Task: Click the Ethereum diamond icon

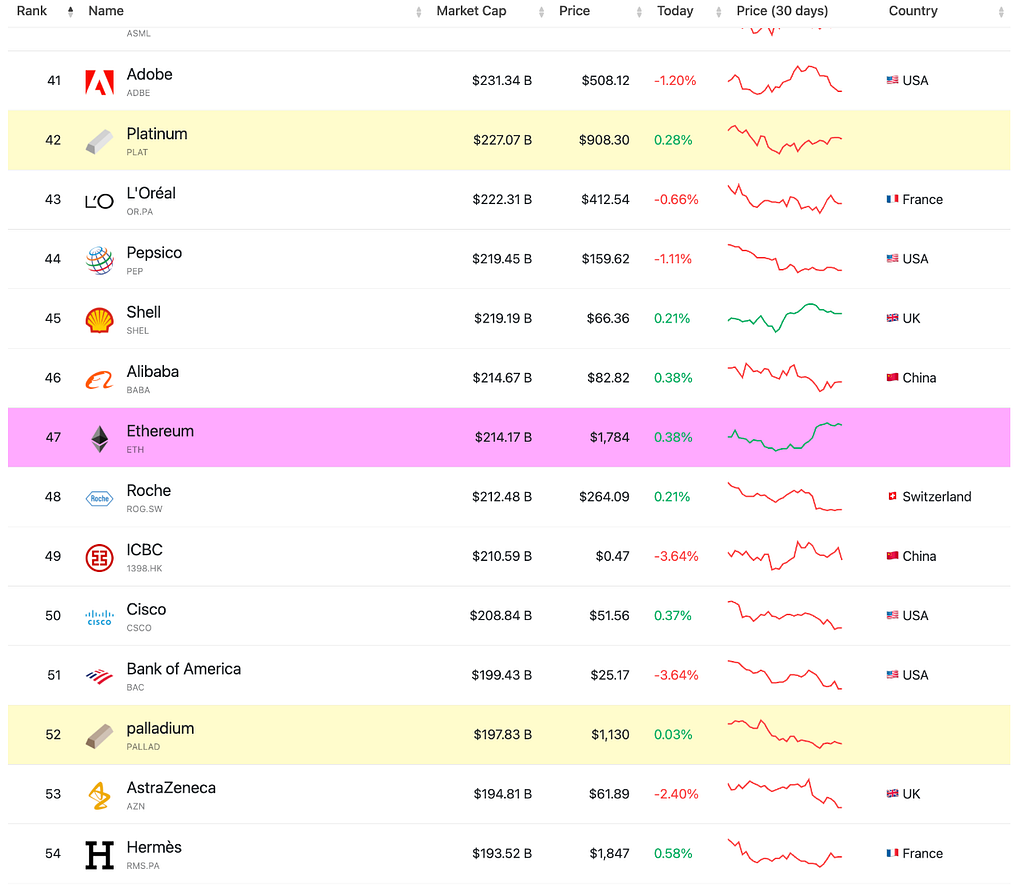Action: point(99,438)
